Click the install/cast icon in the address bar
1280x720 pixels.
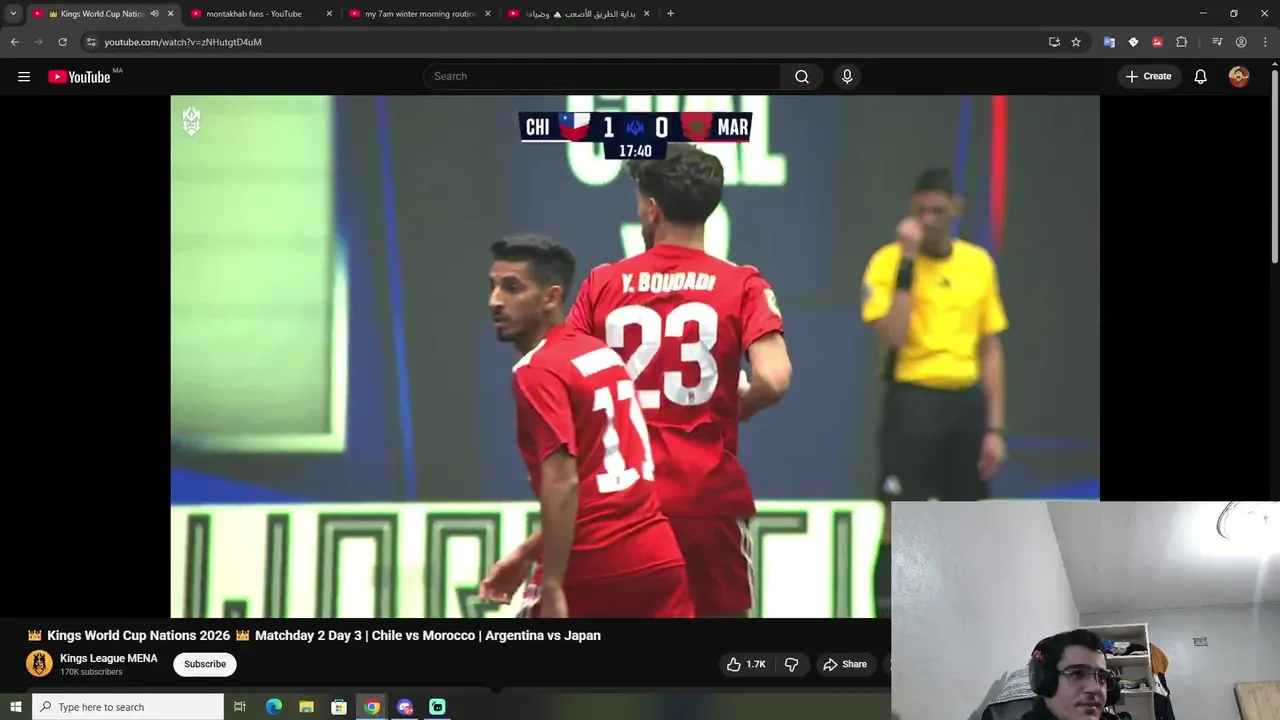point(1054,42)
